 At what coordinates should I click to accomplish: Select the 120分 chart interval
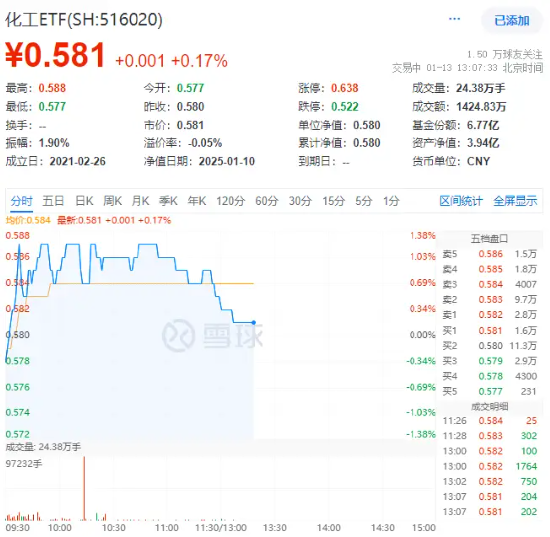[x=230, y=201]
